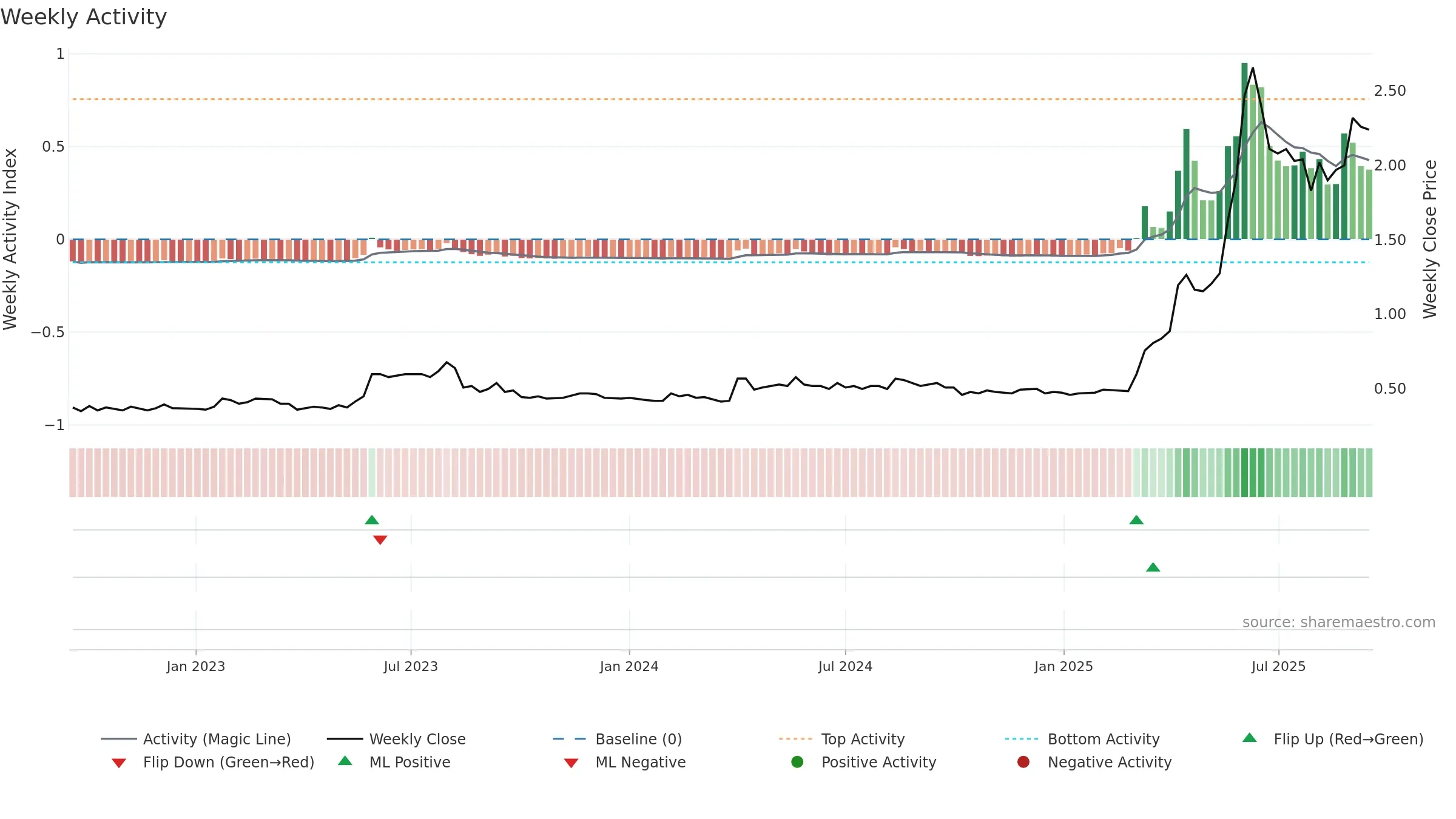
Task: Toggle Baseline (0) legend entry
Action: (618, 739)
